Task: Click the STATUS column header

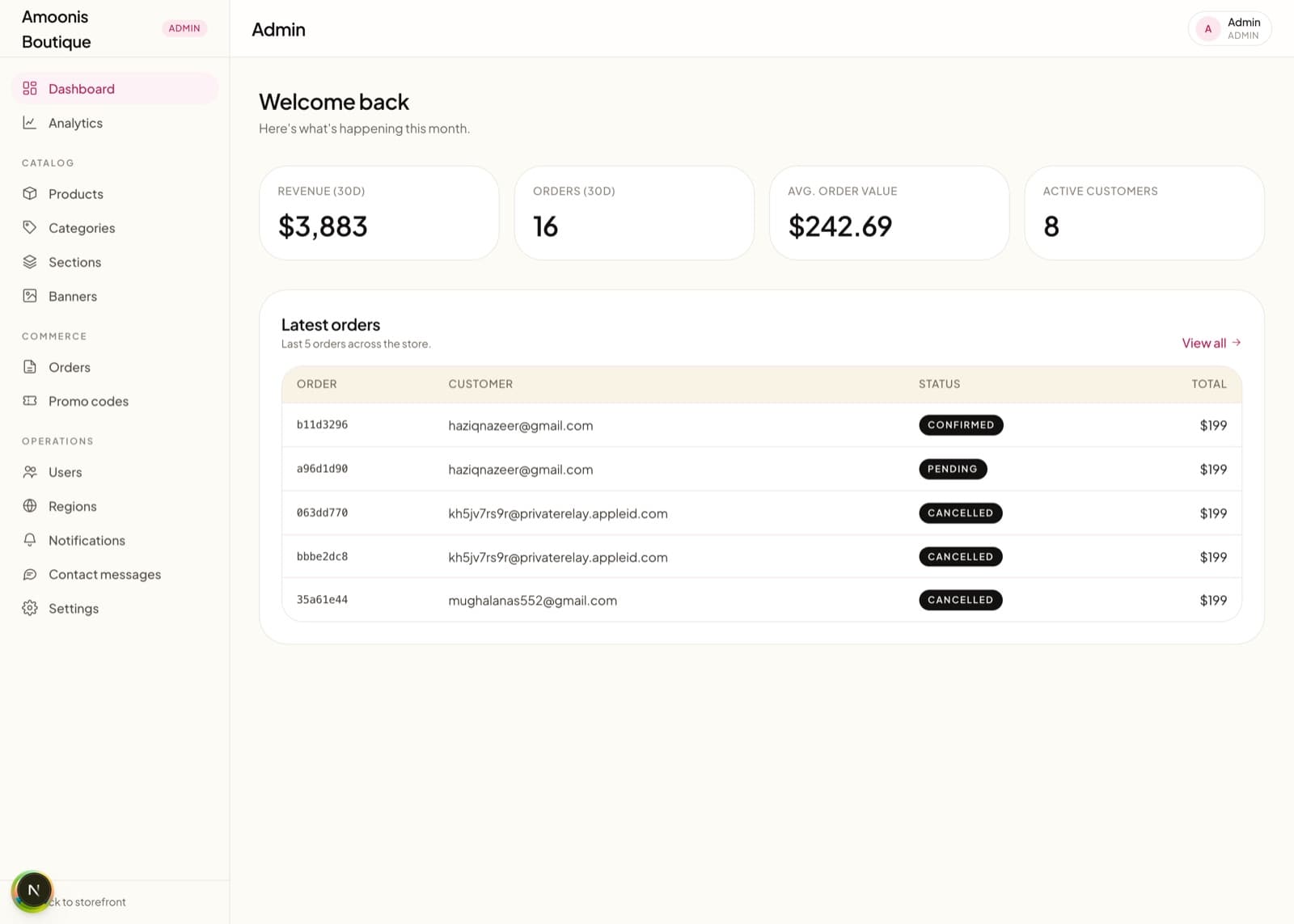Action: coord(939,384)
